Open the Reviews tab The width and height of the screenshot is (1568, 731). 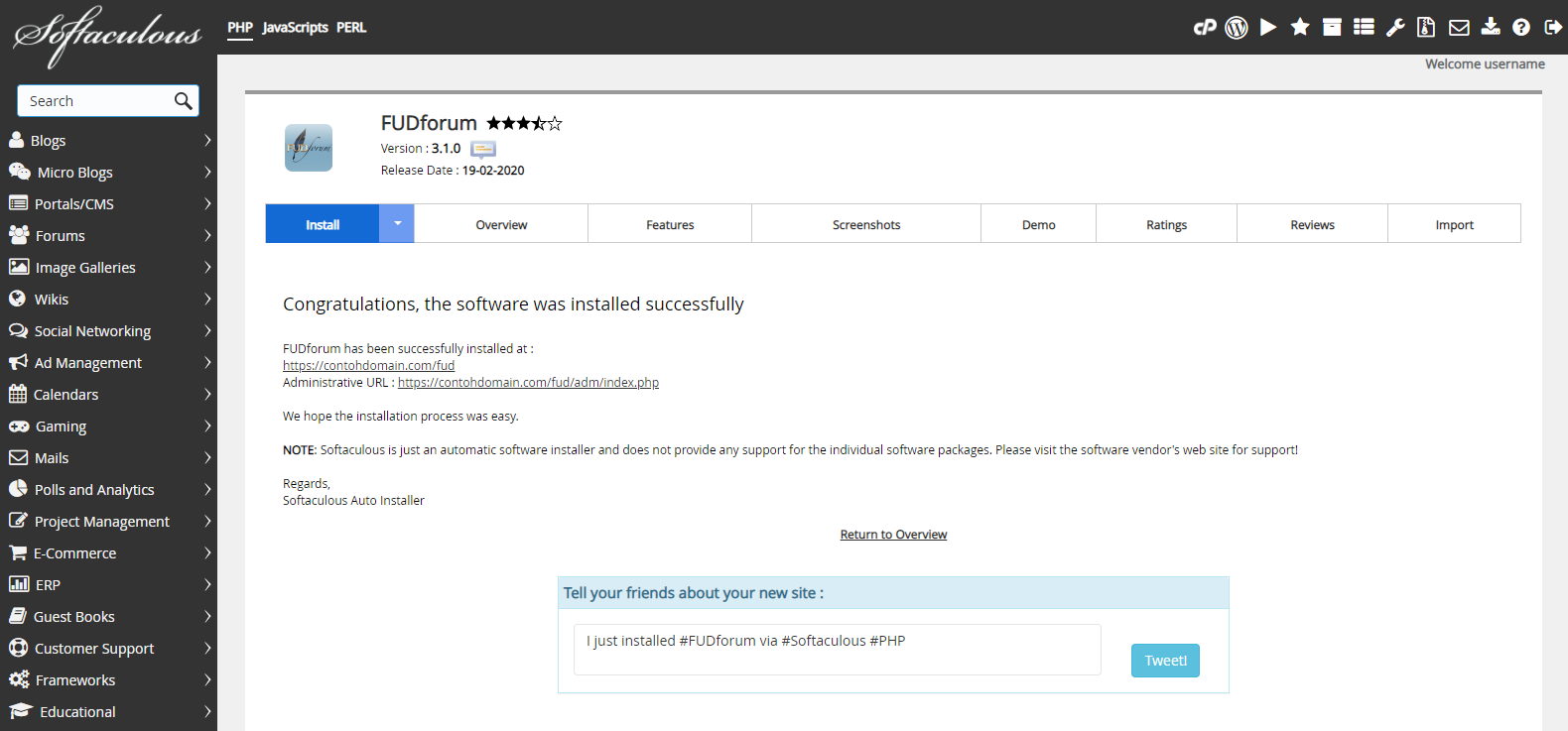tap(1312, 225)
